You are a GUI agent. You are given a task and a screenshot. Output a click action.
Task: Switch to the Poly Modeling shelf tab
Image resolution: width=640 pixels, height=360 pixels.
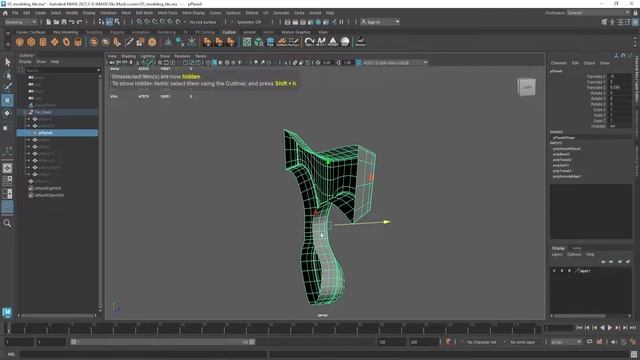click(x=65, y=32)
